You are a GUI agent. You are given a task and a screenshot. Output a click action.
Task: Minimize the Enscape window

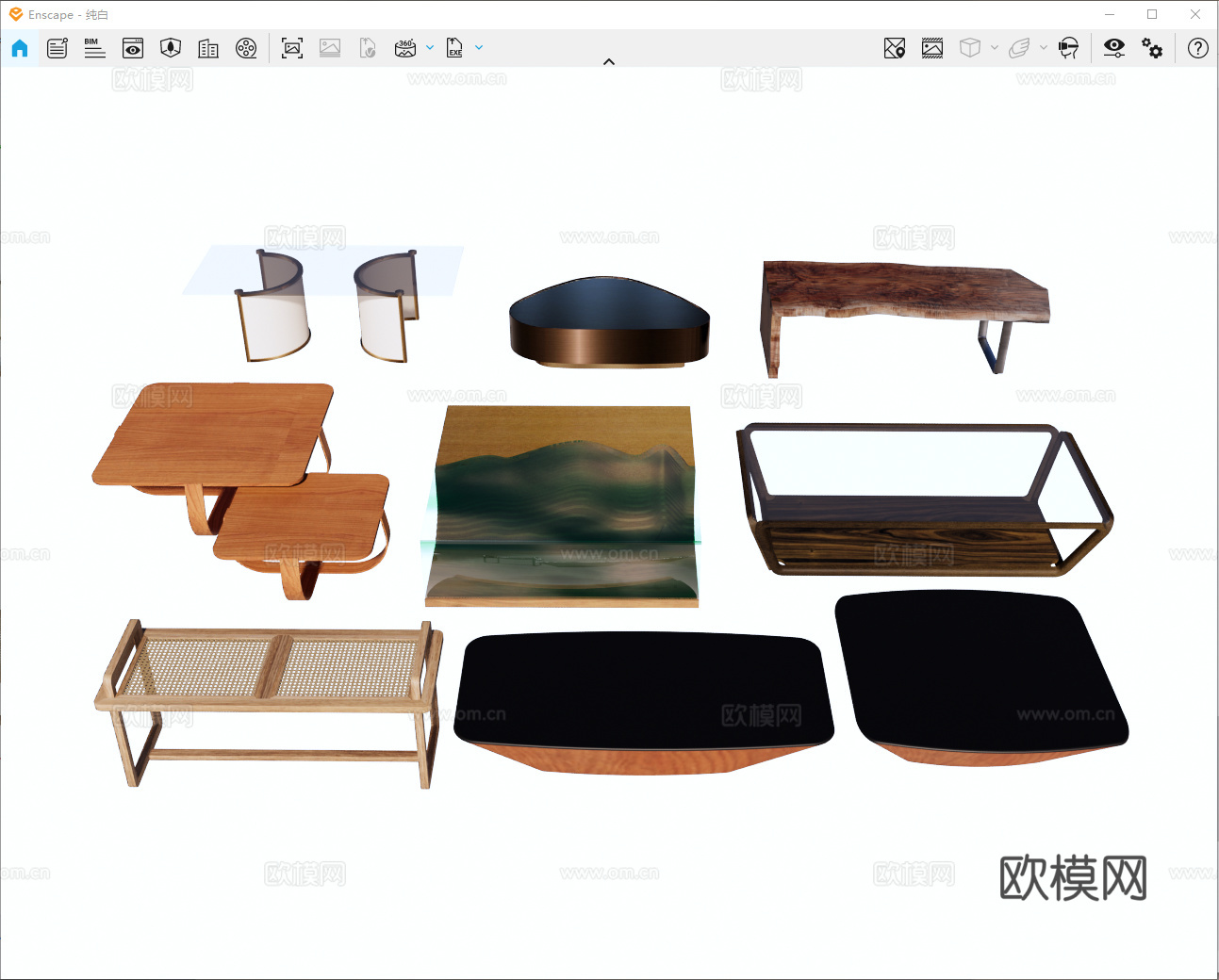pos(1110,14)
